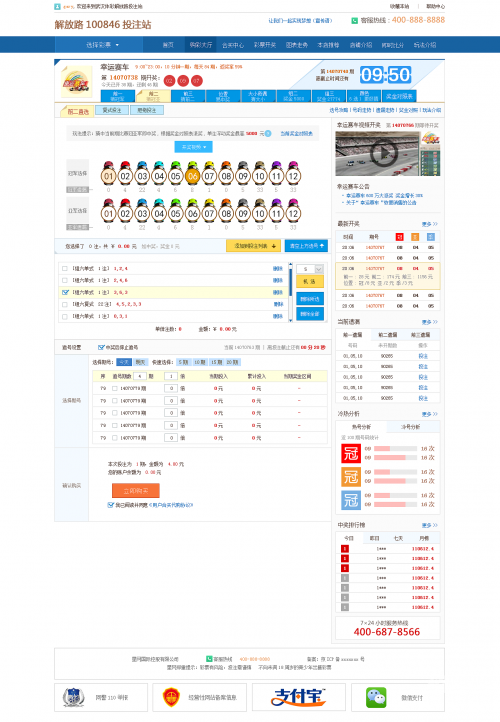Open the lottery selection dropdown in navbar
This screenshot has width=500, height=722.
click(102, 45)
